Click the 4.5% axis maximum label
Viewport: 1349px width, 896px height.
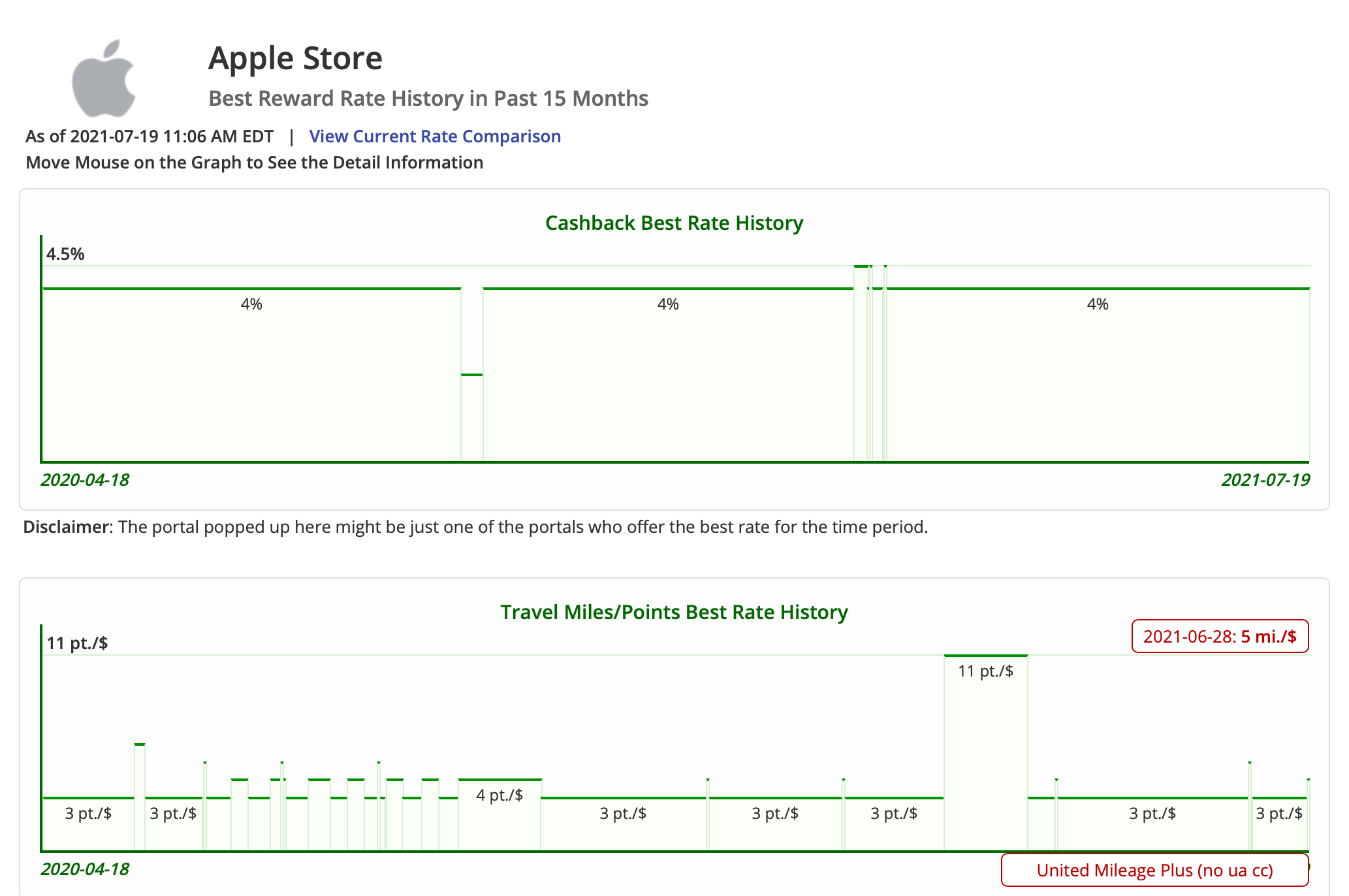point(65,255)
